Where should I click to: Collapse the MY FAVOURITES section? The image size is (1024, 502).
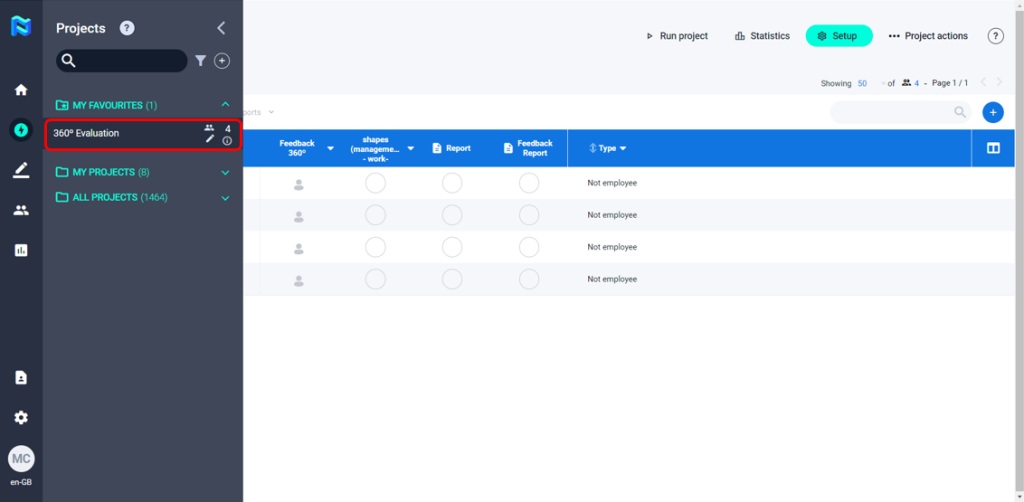point(225,105)
